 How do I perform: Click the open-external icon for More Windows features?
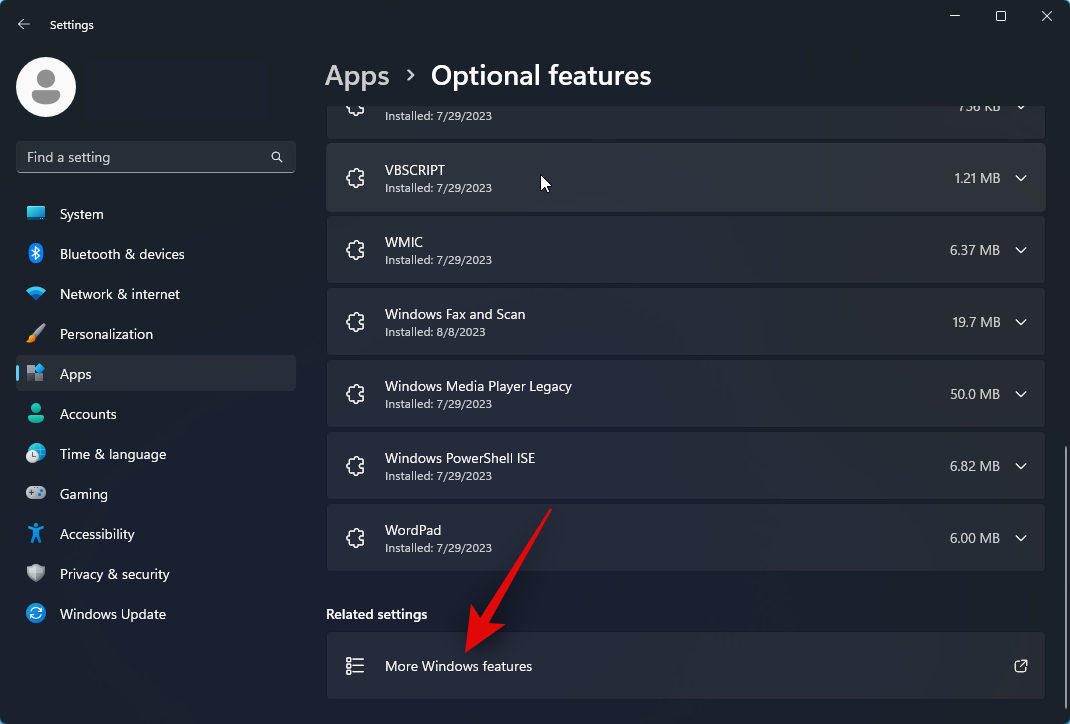(x=1021, y=666)
